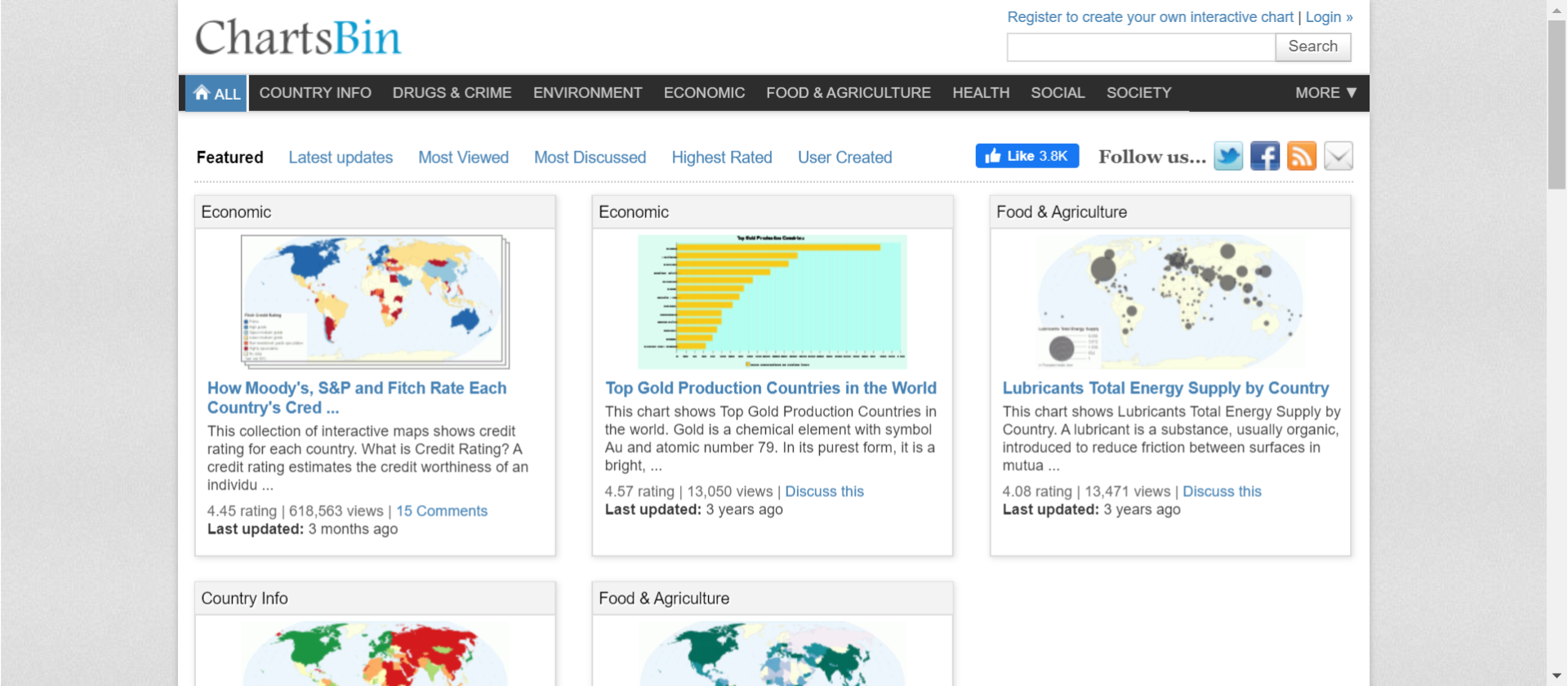1568x686 pixels.
Task: Go to the home ALL icon tab
Action: click(x=216, y=93)
